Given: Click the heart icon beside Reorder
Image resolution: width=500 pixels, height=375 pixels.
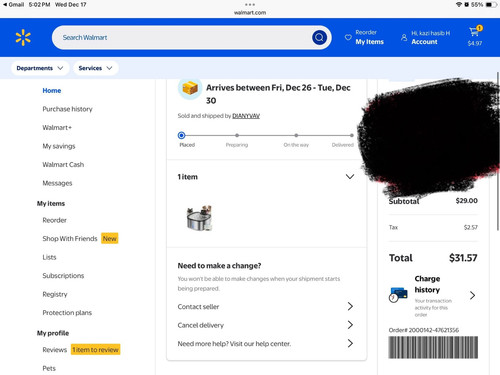Looking at the screenshot, I should click(x=348, y=37).
